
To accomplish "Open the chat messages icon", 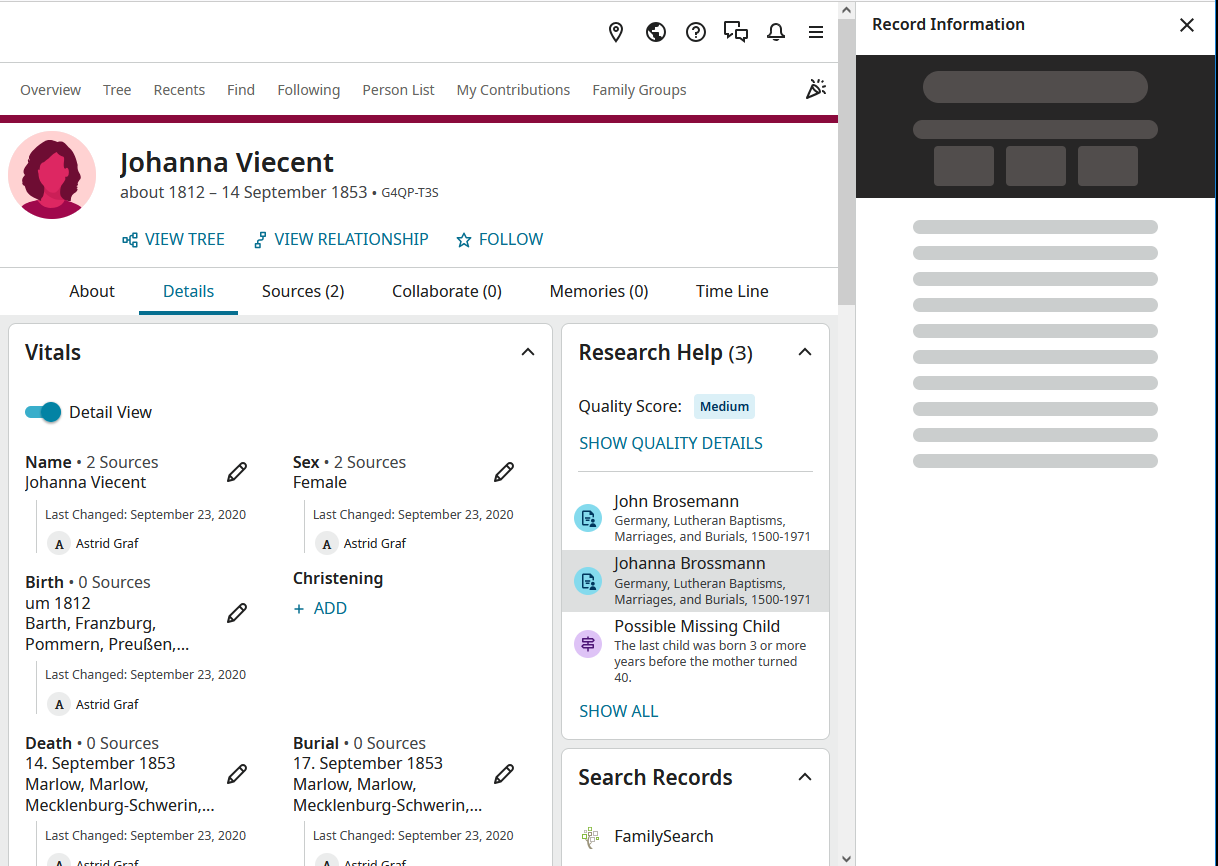I will tap(736, 32).
